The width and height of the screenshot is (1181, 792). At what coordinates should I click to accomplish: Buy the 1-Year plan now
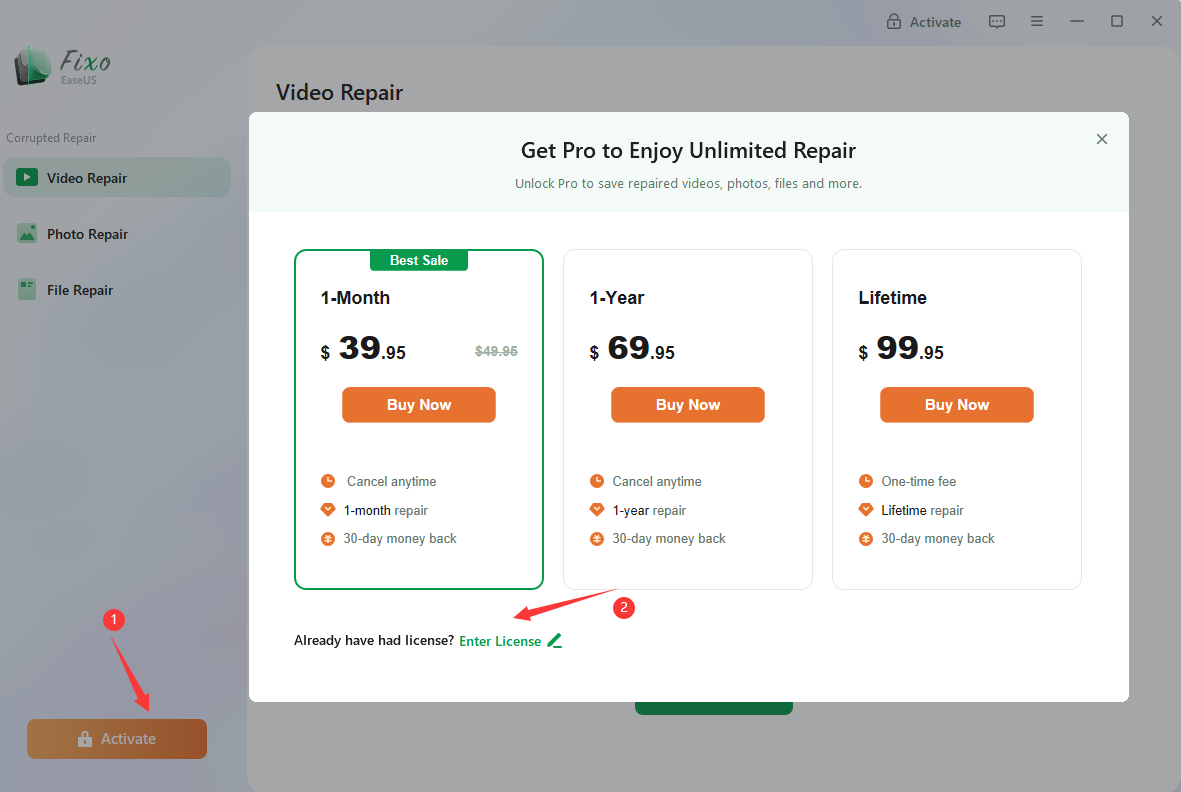point(688,405)
